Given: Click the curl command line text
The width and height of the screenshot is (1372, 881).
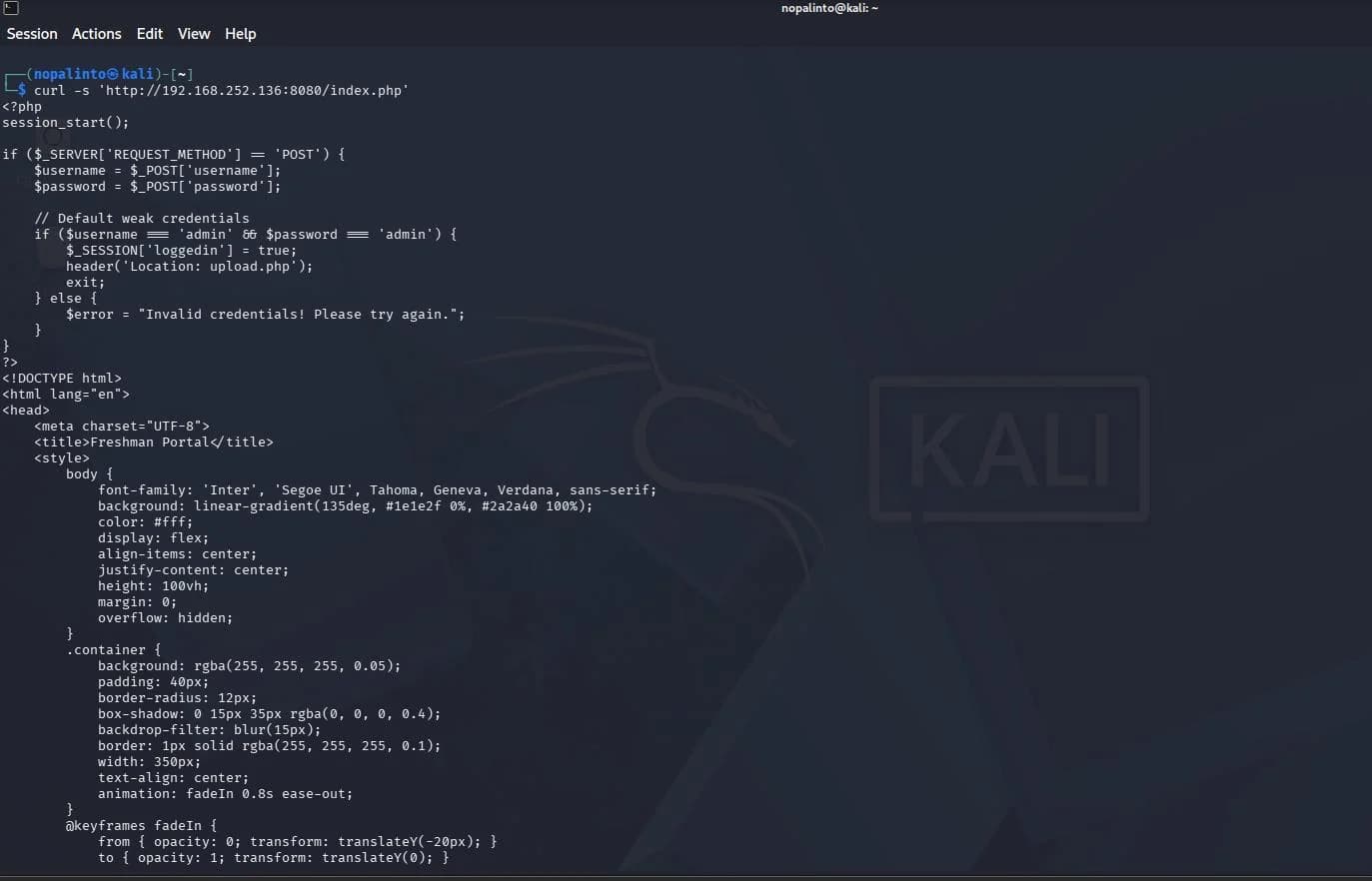Looking at the screenshot, I should point(221,90).
